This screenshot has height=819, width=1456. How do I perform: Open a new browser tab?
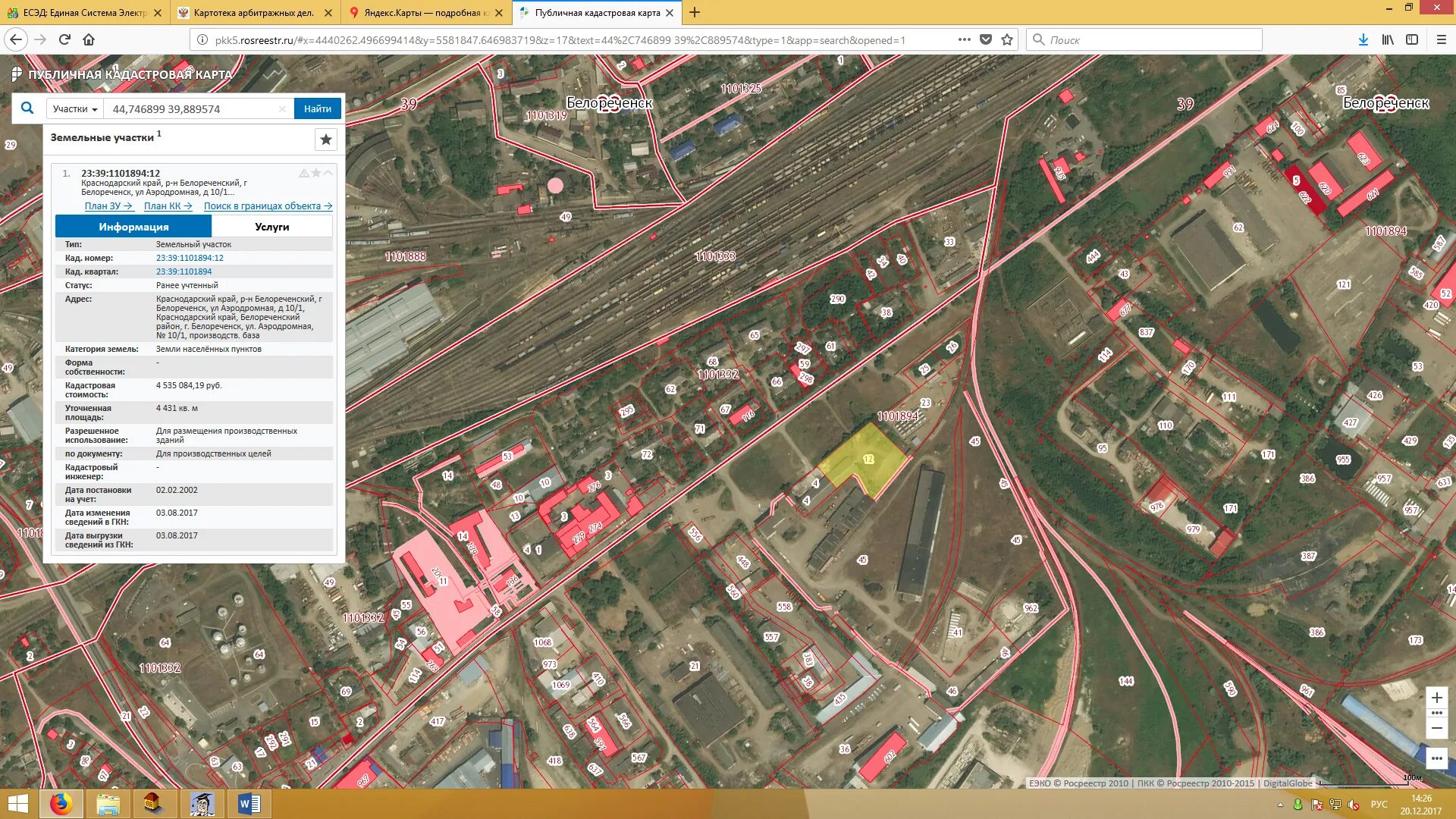695,13
